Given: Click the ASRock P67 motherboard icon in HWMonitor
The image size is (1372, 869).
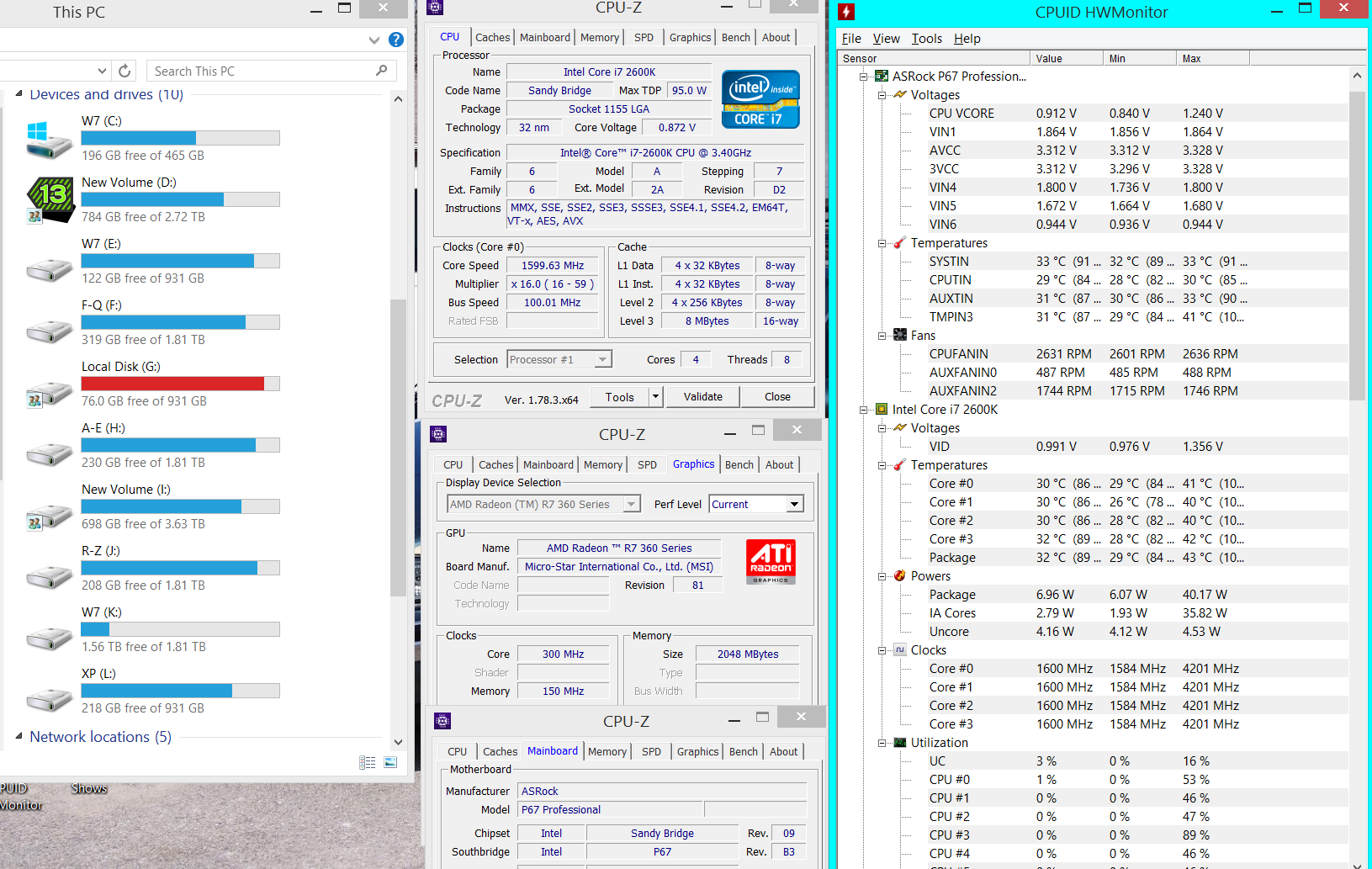Looking at the screenshot, I should [882, 76].
